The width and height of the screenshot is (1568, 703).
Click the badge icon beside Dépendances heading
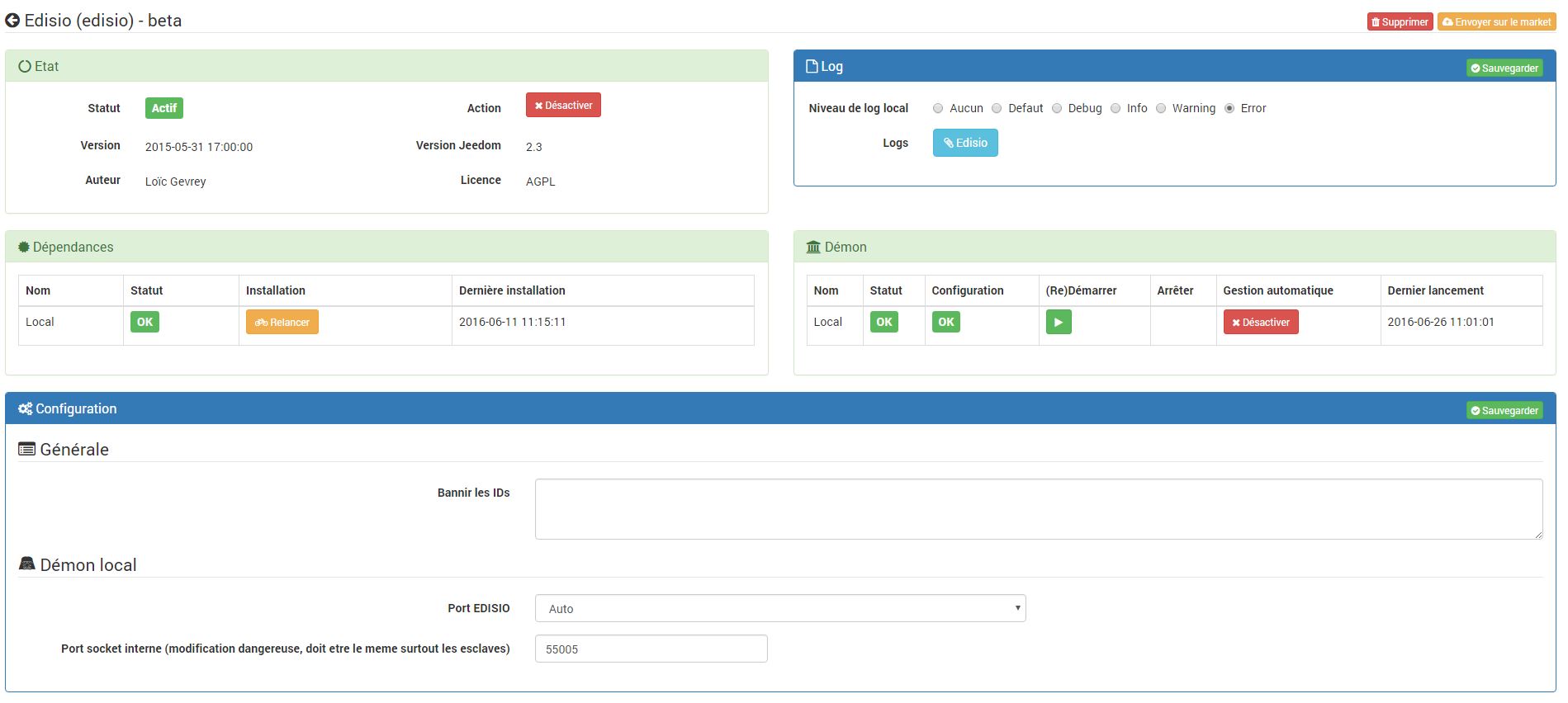24,248
